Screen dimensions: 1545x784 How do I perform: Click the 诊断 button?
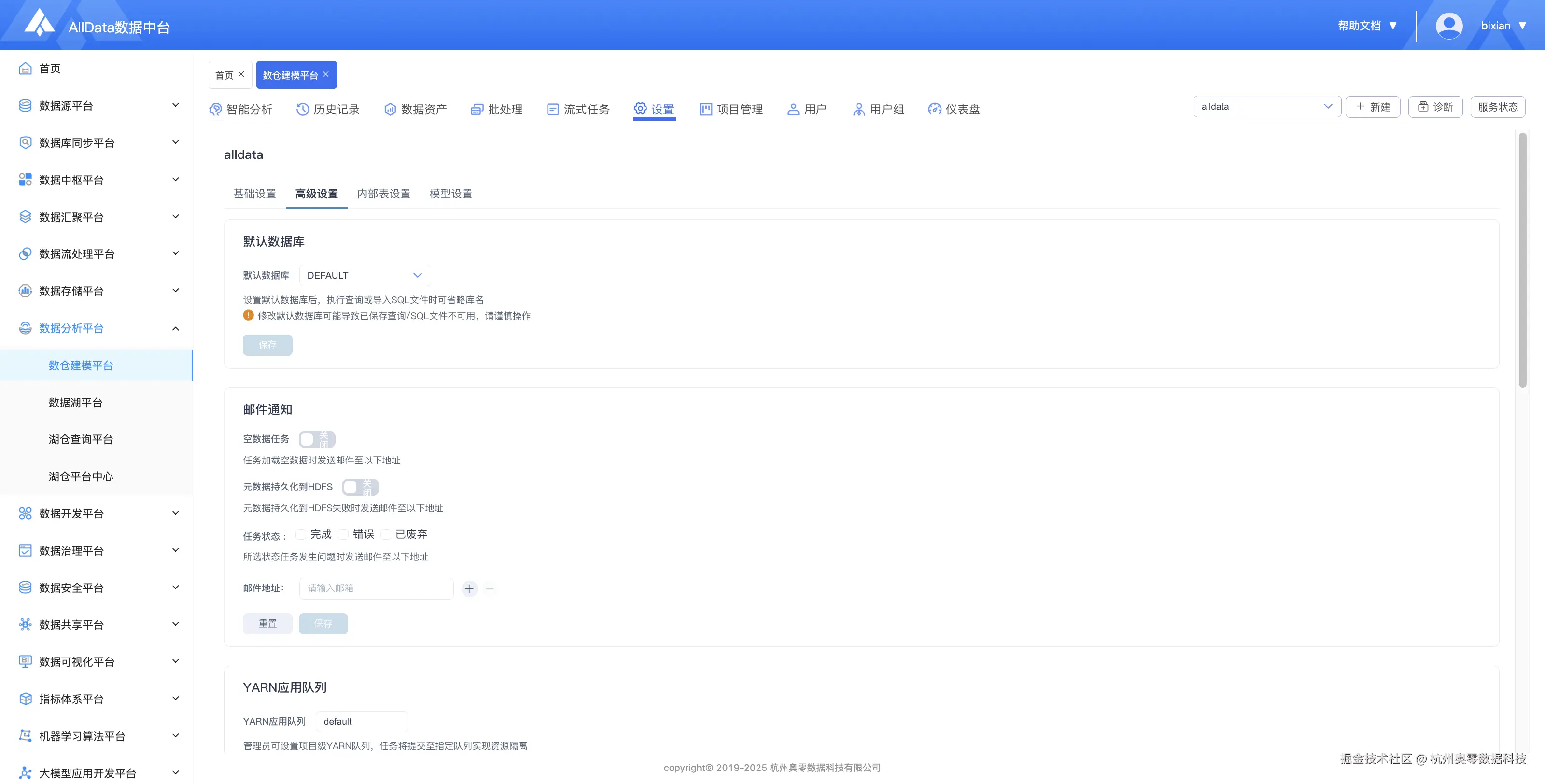(1434, 107)
